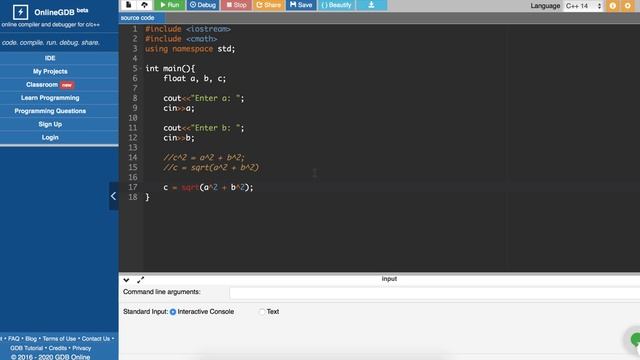Open the FAQ footer link
640x360 pixels.
(x=13, y=339)
